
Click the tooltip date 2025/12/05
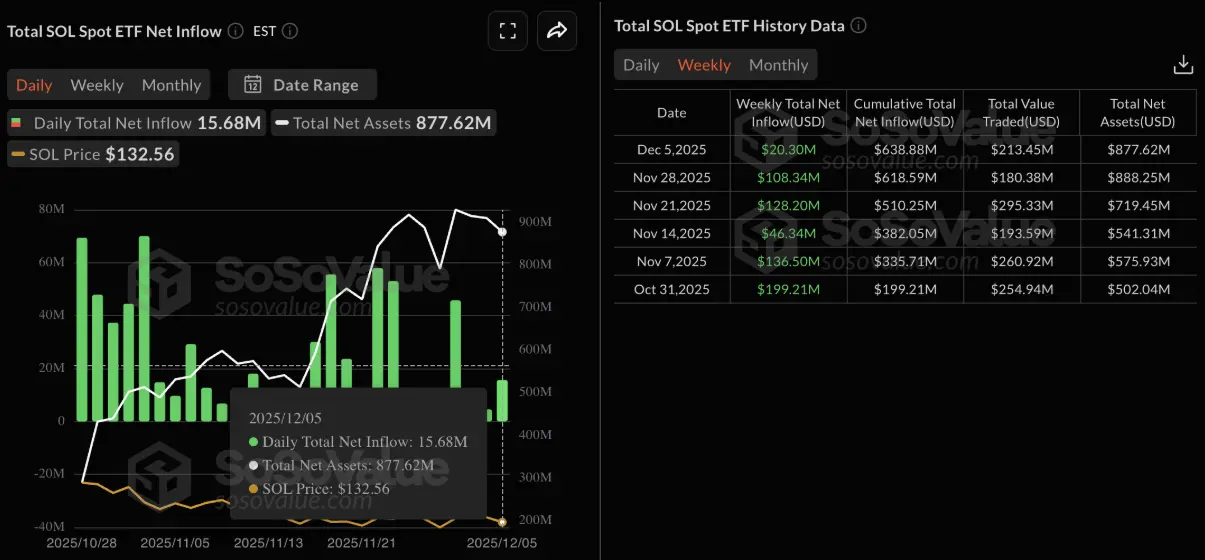286,418
